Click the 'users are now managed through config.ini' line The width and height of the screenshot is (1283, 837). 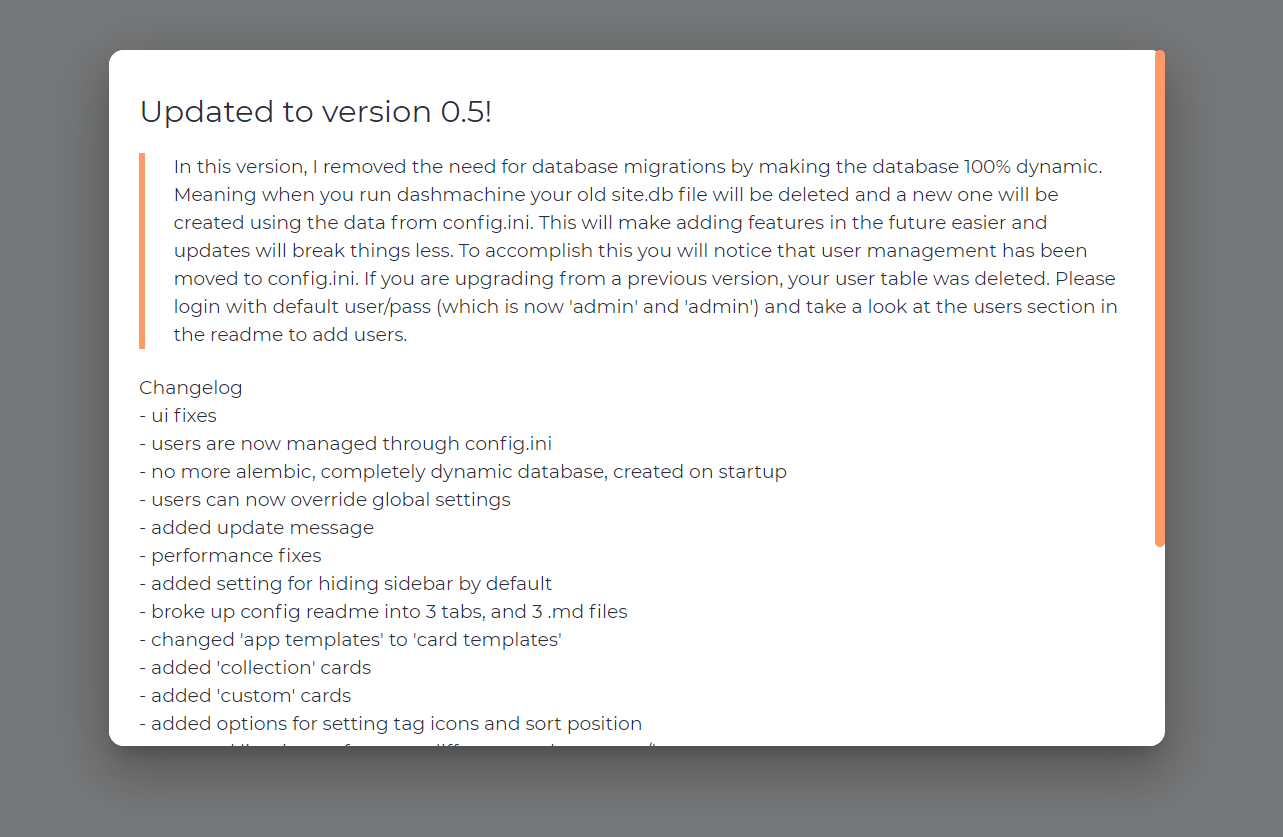(x=346, y=443)
